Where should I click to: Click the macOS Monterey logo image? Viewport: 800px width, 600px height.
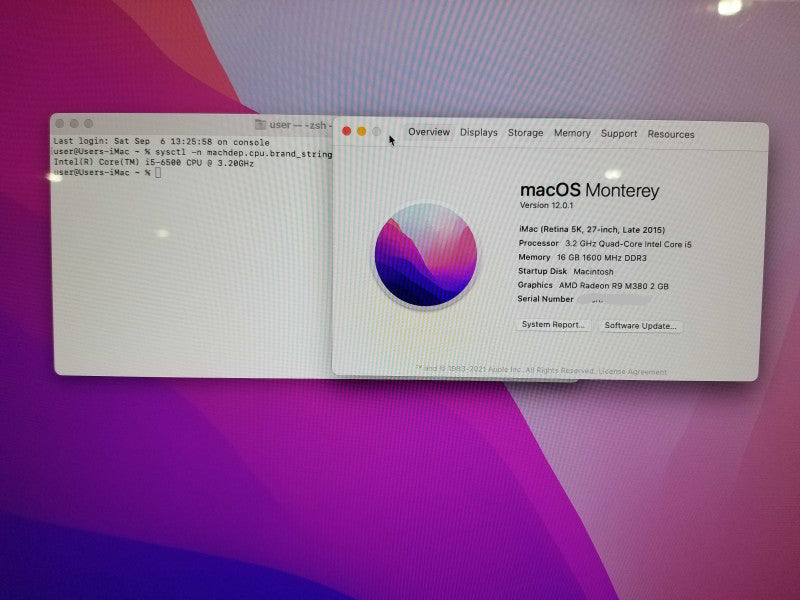click(426, 255)
